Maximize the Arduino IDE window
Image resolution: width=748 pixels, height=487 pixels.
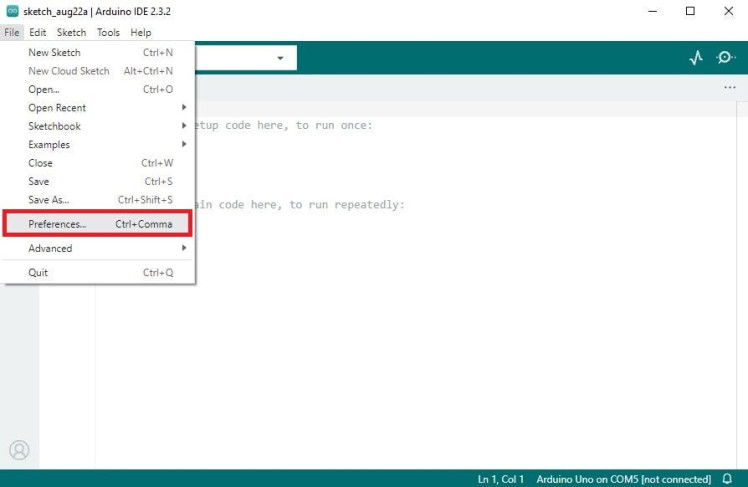pyautogui.click(x=690, y=11)
